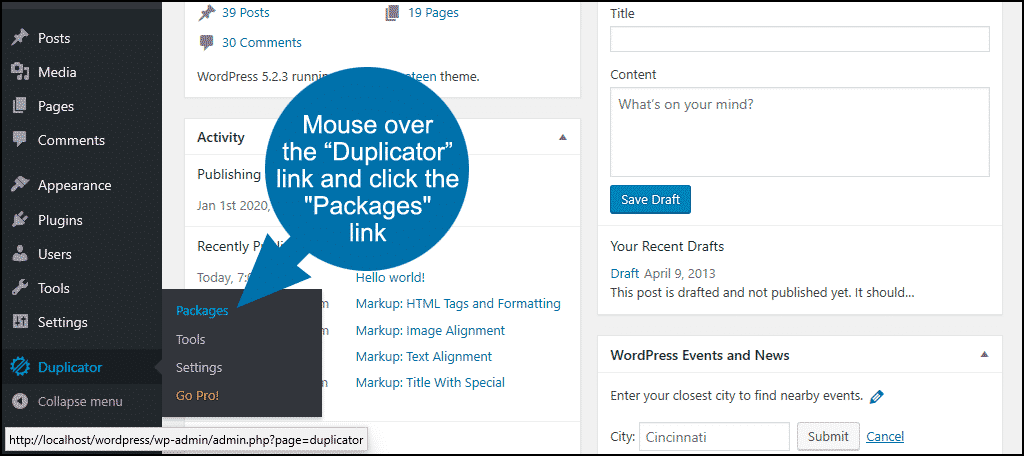Open Markup: HTML Tags and Formatting link

coord(458,304)
